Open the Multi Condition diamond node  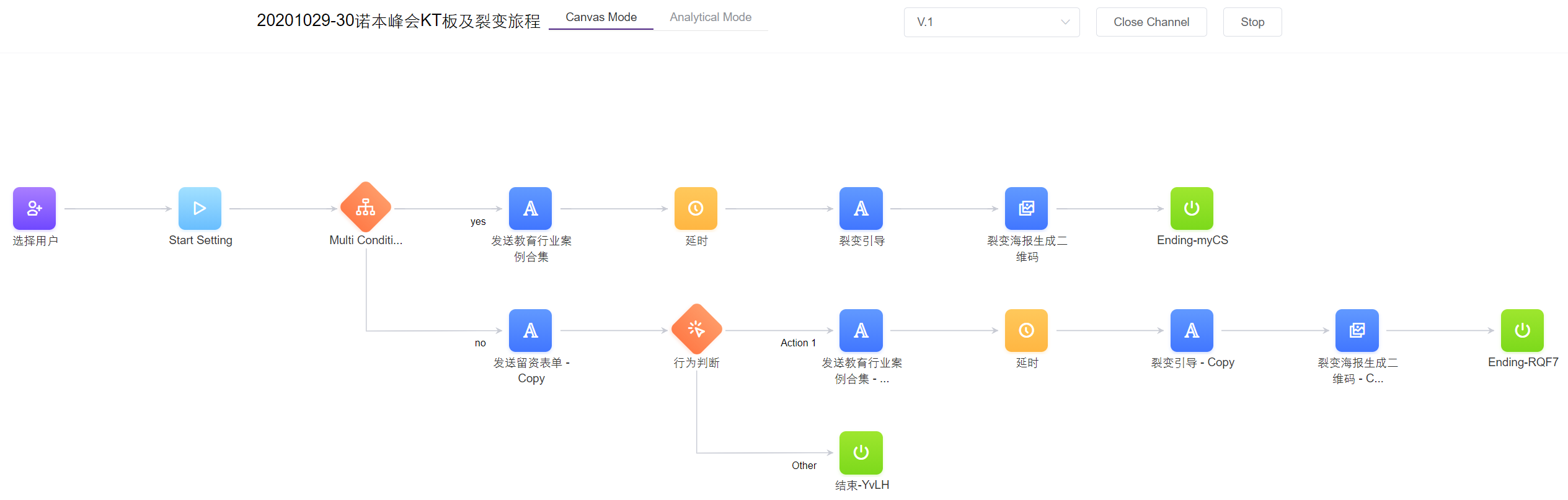[366, 208]
